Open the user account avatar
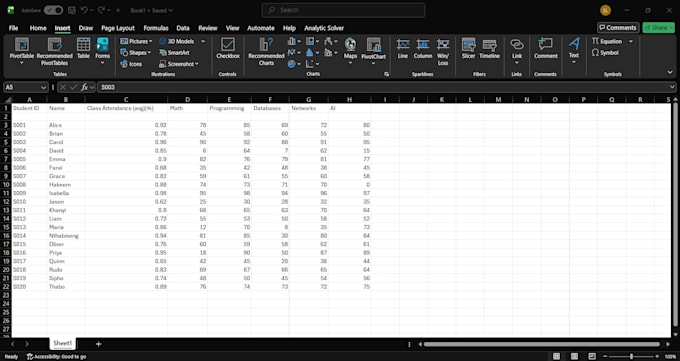 pos(605,10)
